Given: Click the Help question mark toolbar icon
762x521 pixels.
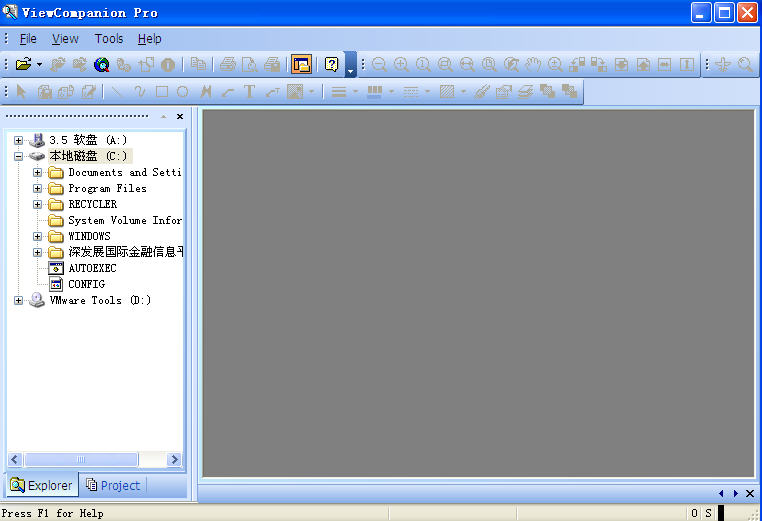Looking at the screenshot, I should 331,65.
